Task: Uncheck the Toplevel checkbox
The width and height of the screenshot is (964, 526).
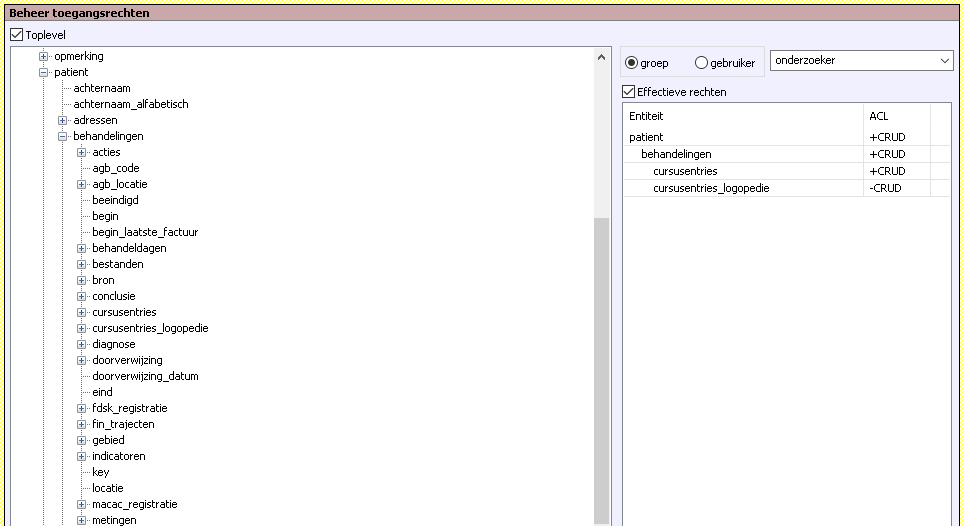Action: point(16,35)
